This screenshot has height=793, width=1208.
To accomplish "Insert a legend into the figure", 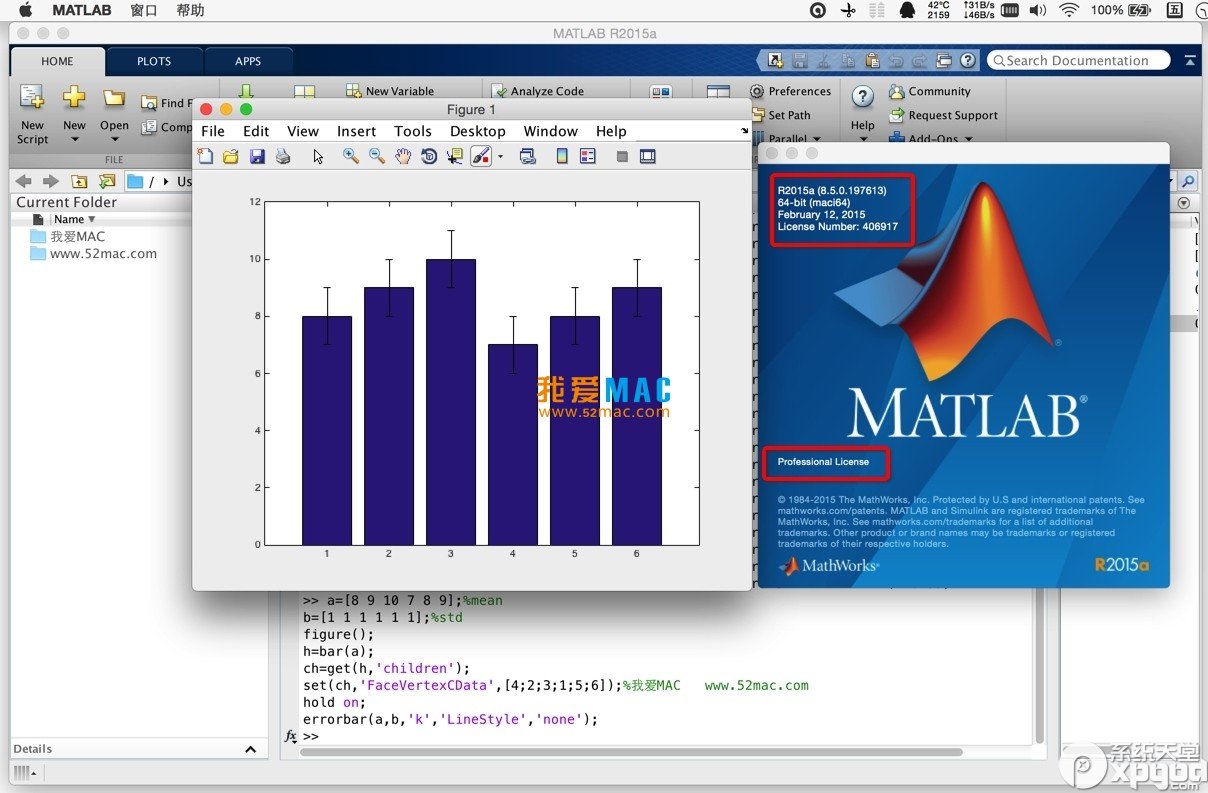I will click(589, 156).
